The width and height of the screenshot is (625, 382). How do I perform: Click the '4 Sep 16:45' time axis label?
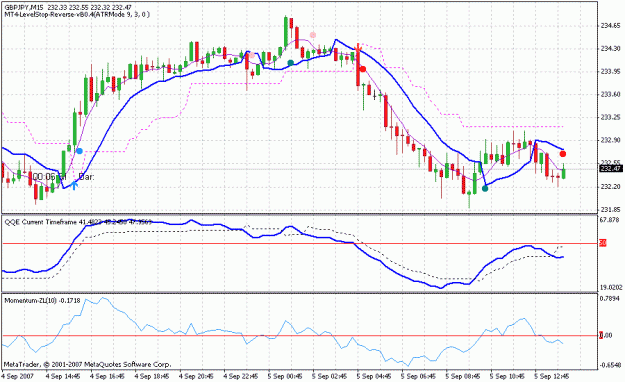click(x=107, y=376)
